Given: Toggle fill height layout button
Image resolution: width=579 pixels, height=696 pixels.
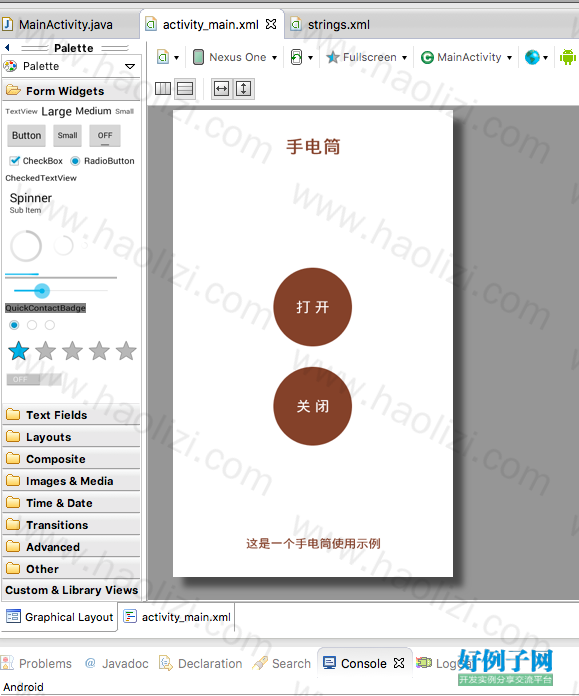Looking at the screenshot, I should click(x=243, y=89).
